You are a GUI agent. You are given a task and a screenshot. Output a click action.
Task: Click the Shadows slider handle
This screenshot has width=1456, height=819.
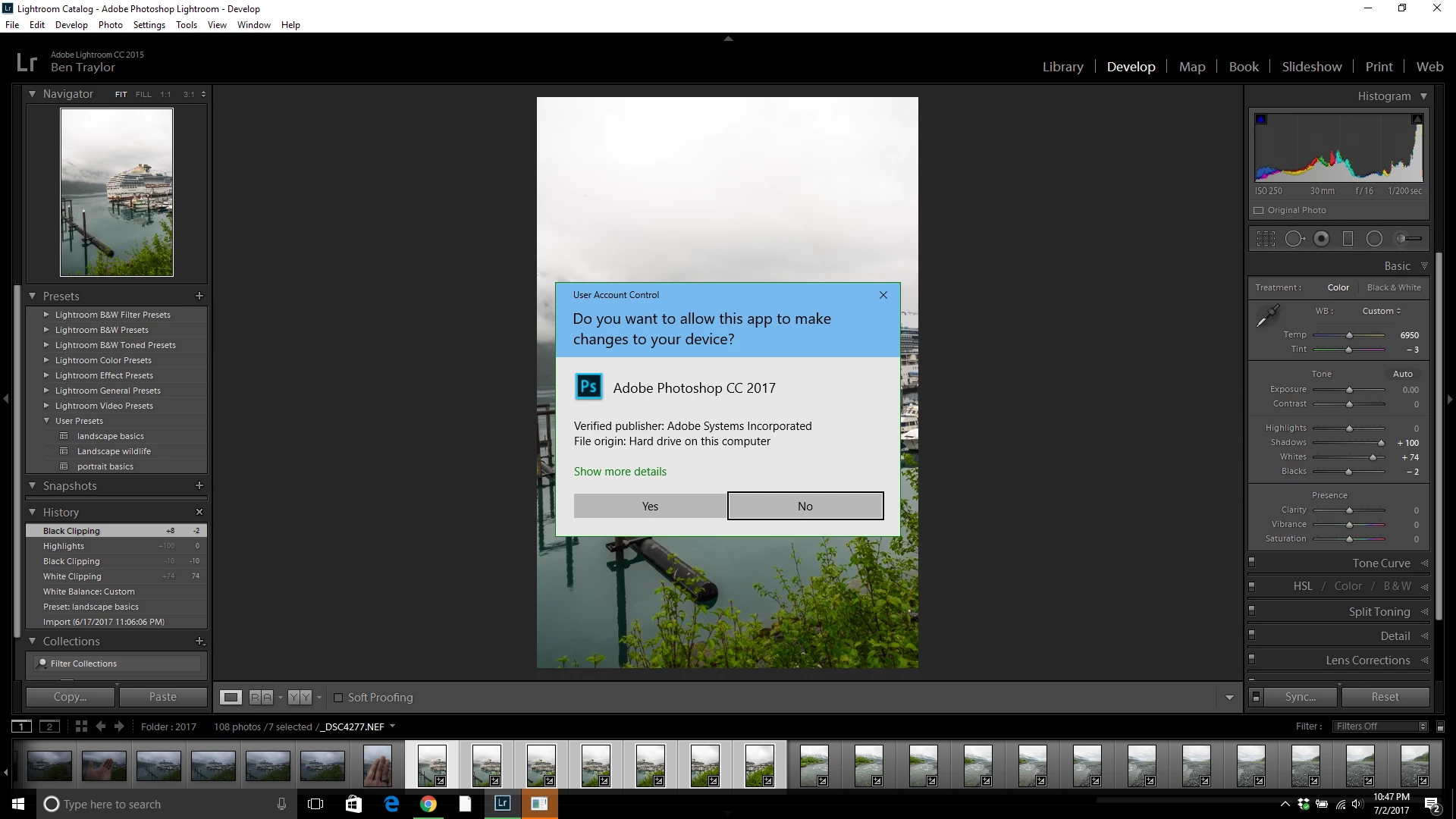[x=1381, y=443]
